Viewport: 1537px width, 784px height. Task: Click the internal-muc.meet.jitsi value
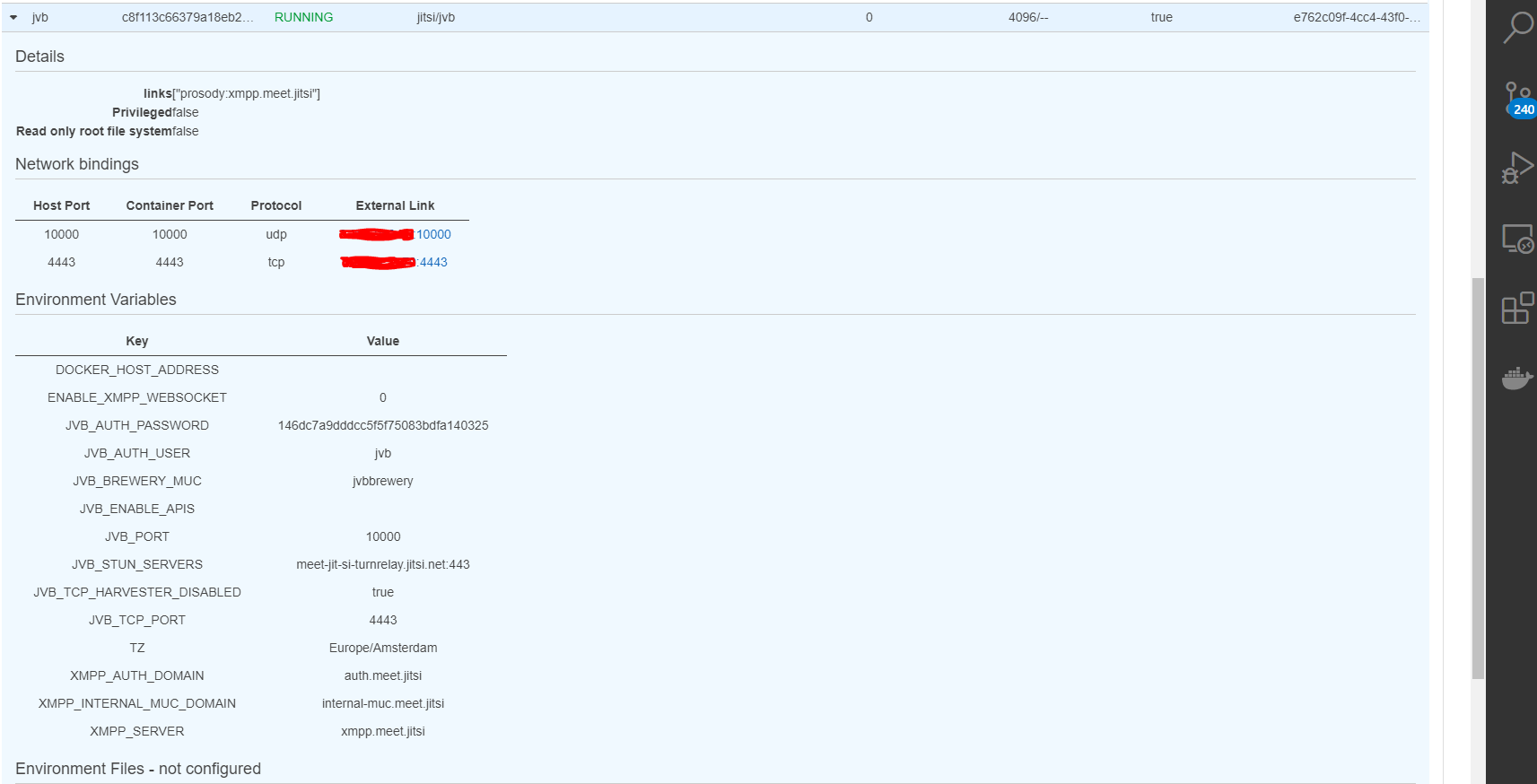[x=383, y=704]
